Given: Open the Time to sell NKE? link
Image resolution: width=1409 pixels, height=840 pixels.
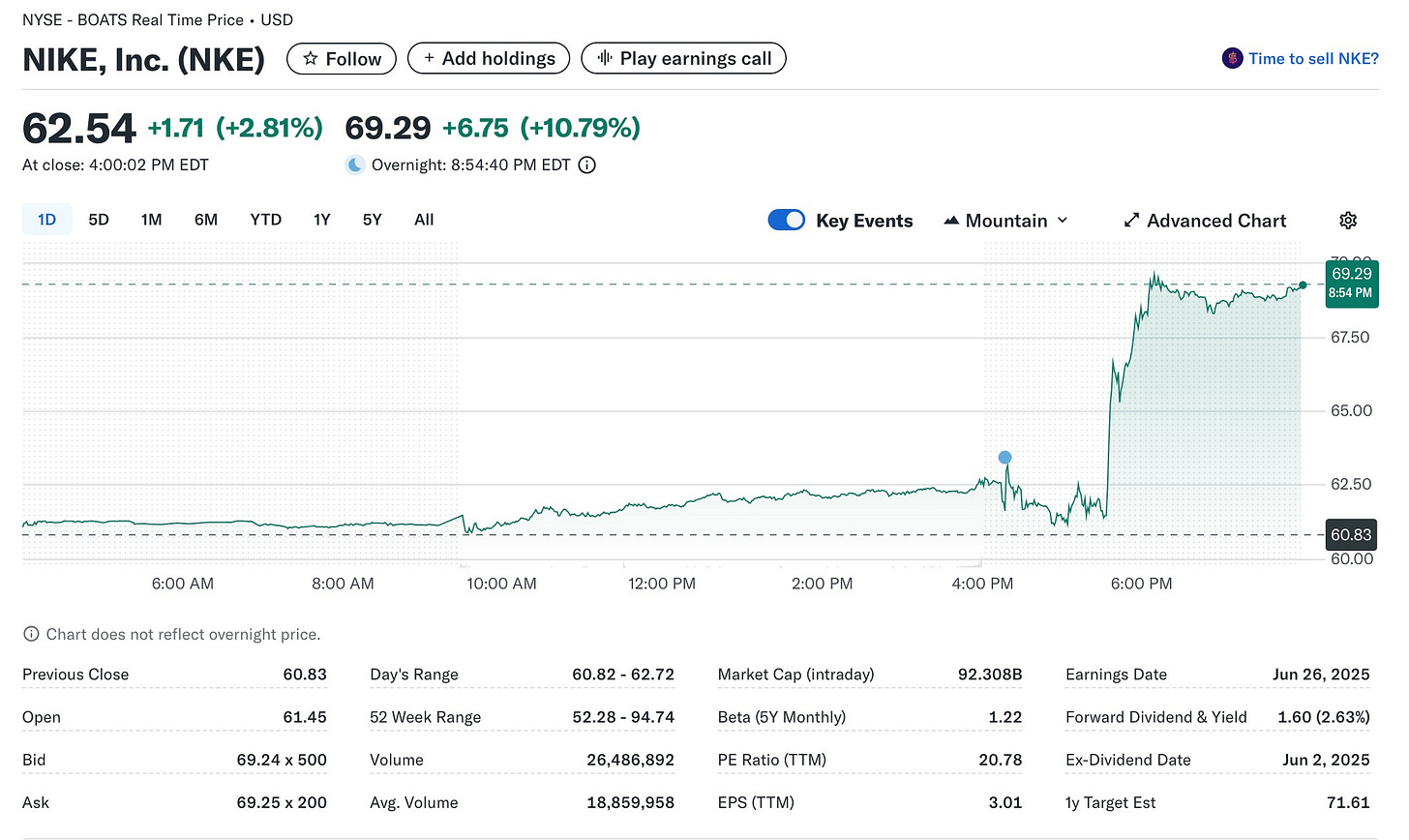Looking at the screenshot, I should tap(1313, 58).
